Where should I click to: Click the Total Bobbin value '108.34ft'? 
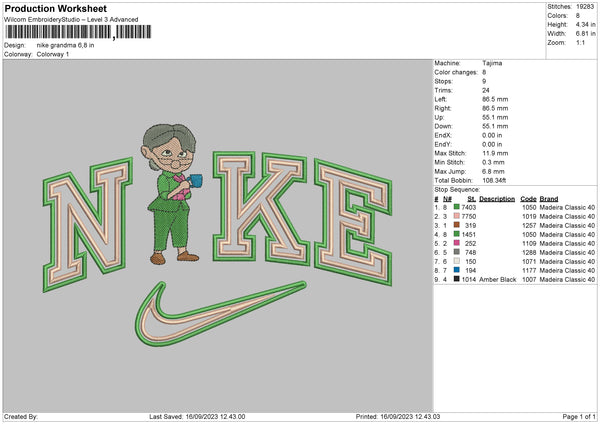click(x=494, y=180)
